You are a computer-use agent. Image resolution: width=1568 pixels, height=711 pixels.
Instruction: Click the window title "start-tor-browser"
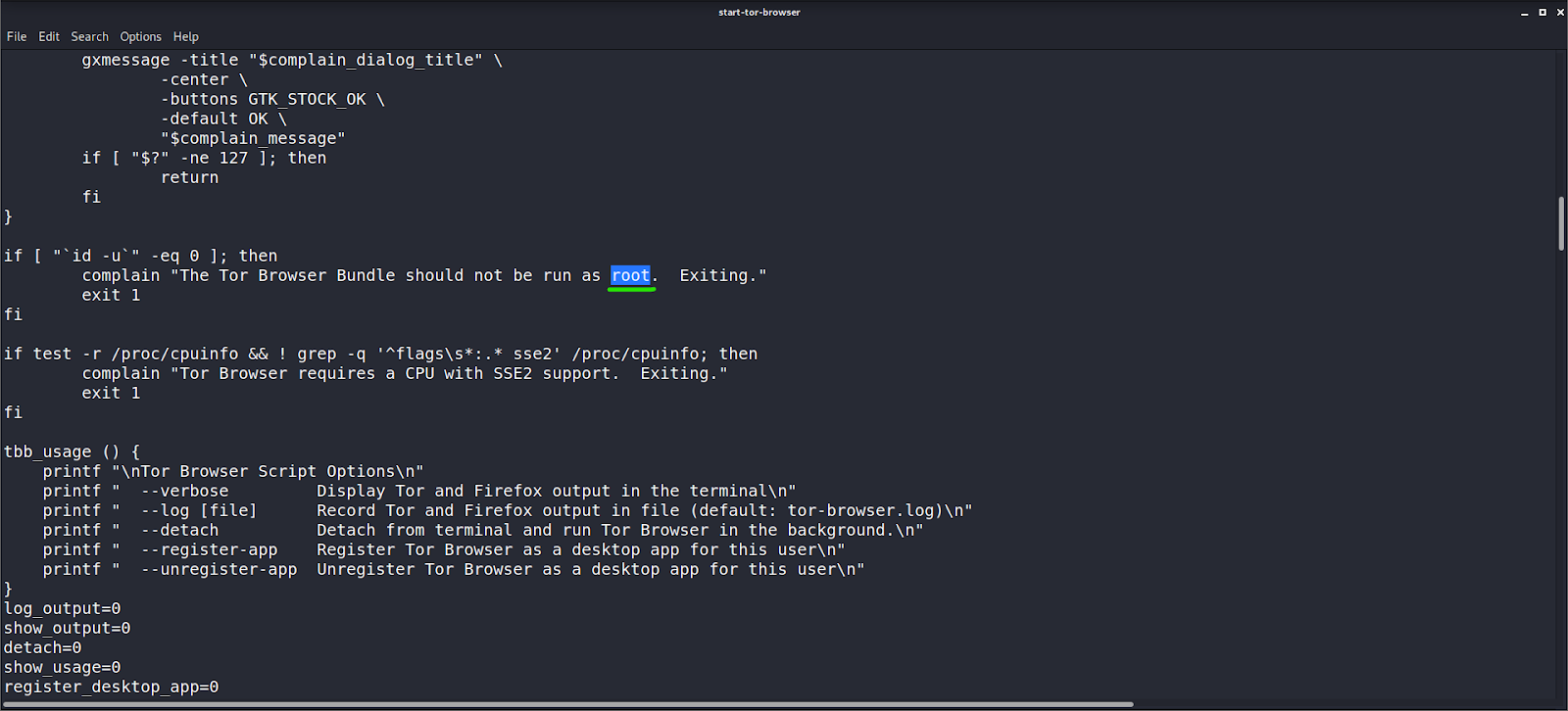(x=759, y=13)
